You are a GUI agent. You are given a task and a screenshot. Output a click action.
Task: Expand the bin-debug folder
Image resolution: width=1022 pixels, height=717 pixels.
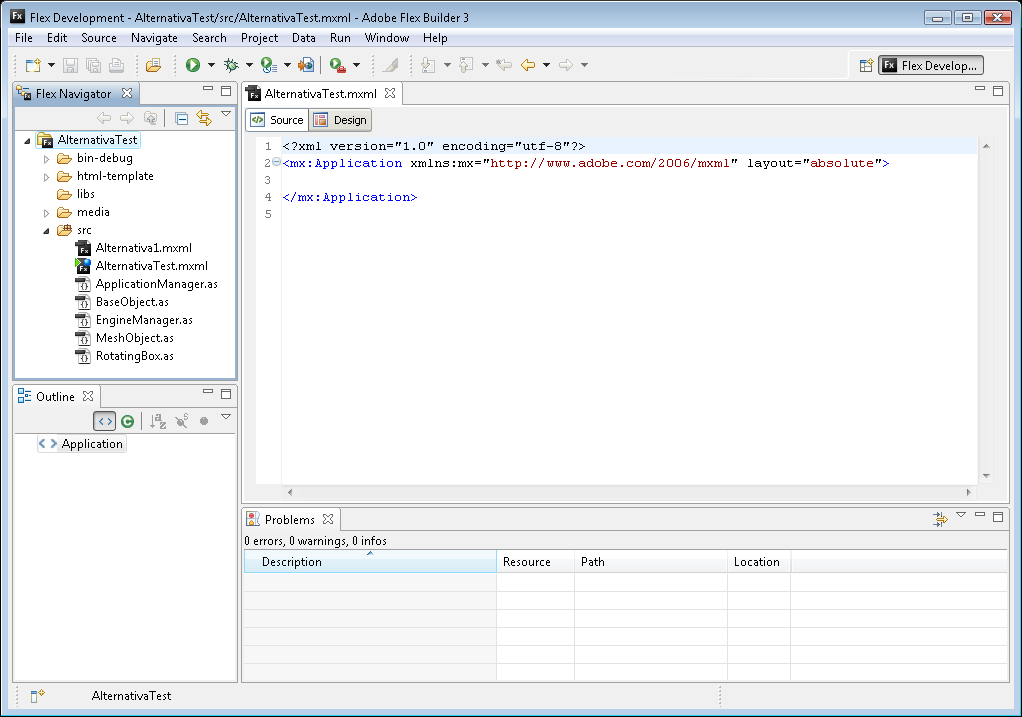[x=46, y=158]
